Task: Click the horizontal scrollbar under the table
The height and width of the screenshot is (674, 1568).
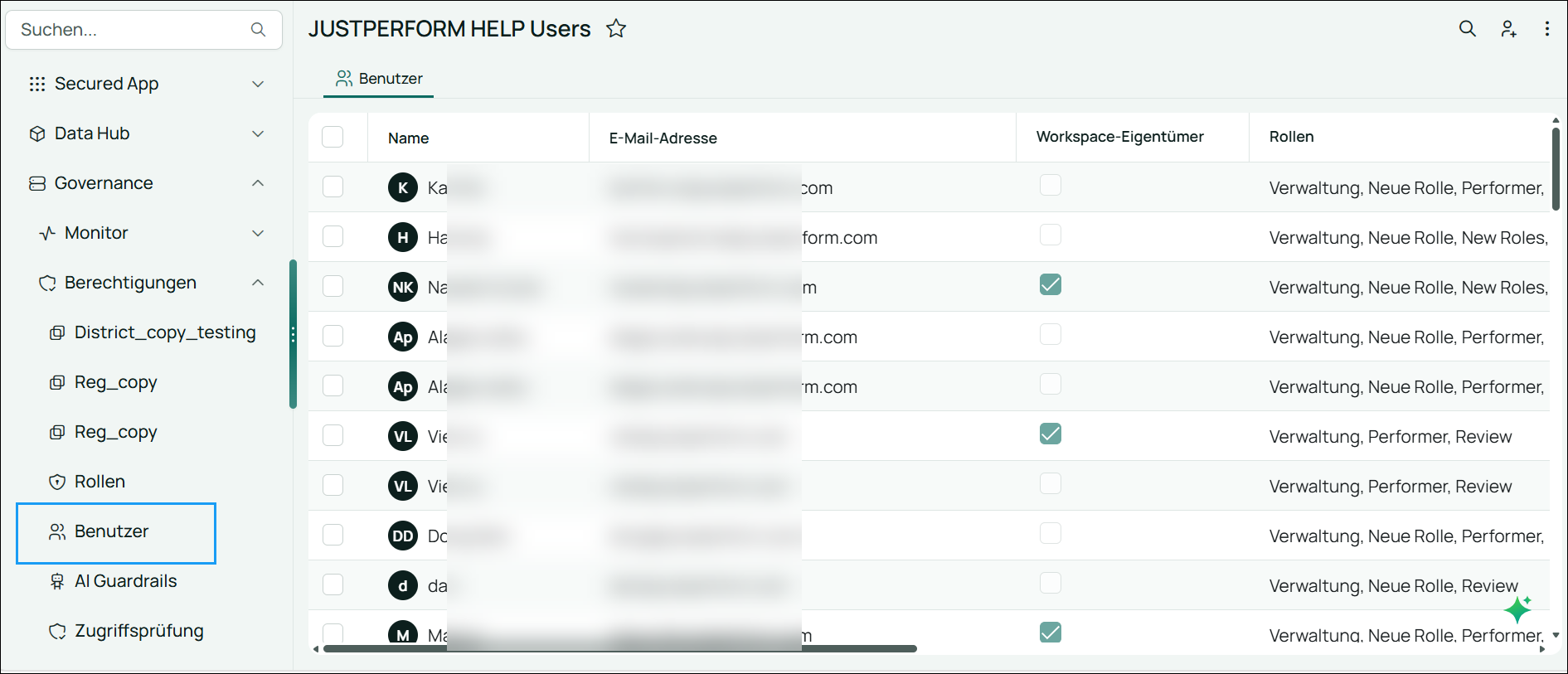Action: point(619,648)
